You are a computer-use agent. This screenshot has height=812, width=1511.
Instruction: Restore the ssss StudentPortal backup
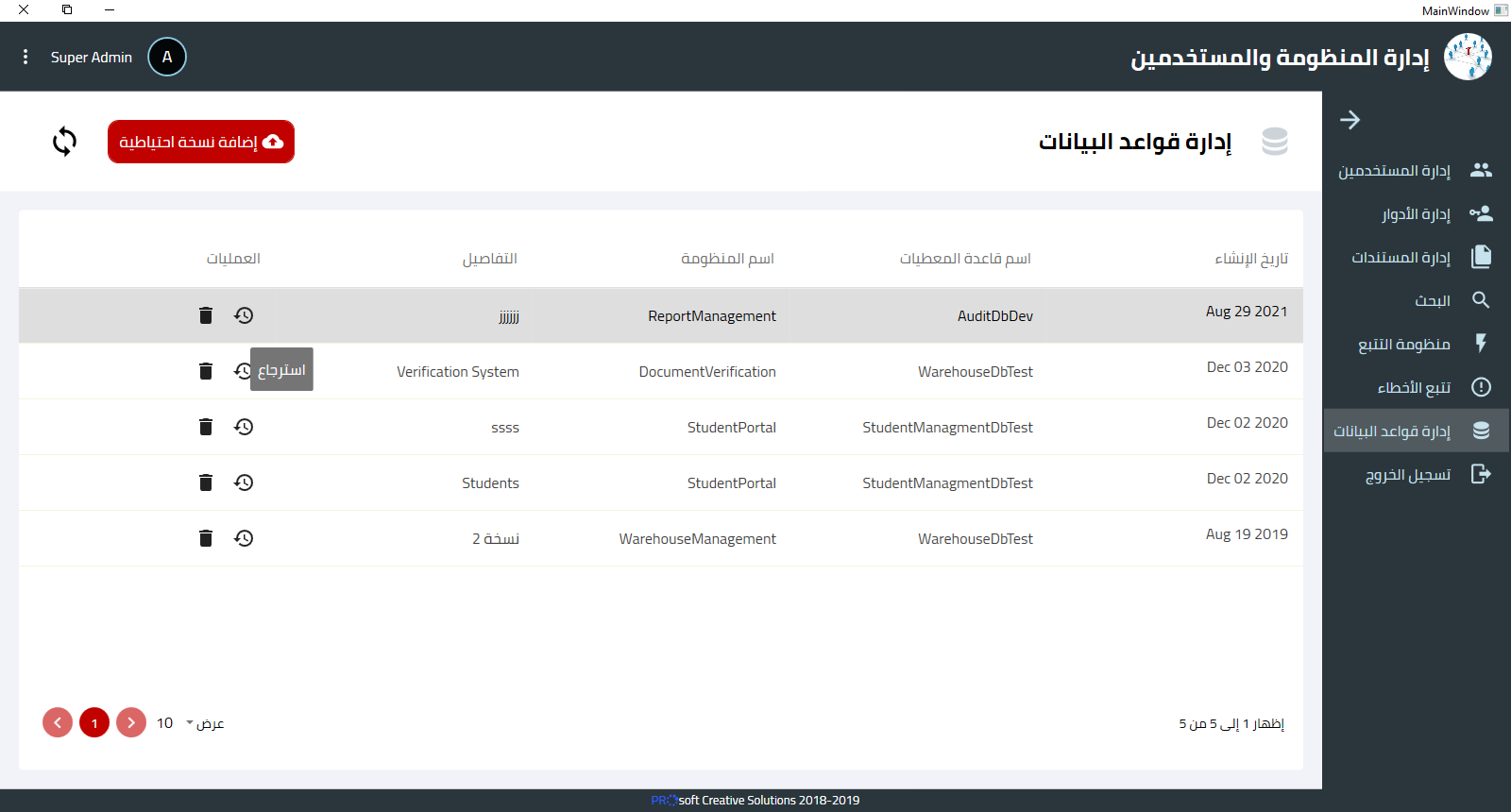click(x=244, y=427)
